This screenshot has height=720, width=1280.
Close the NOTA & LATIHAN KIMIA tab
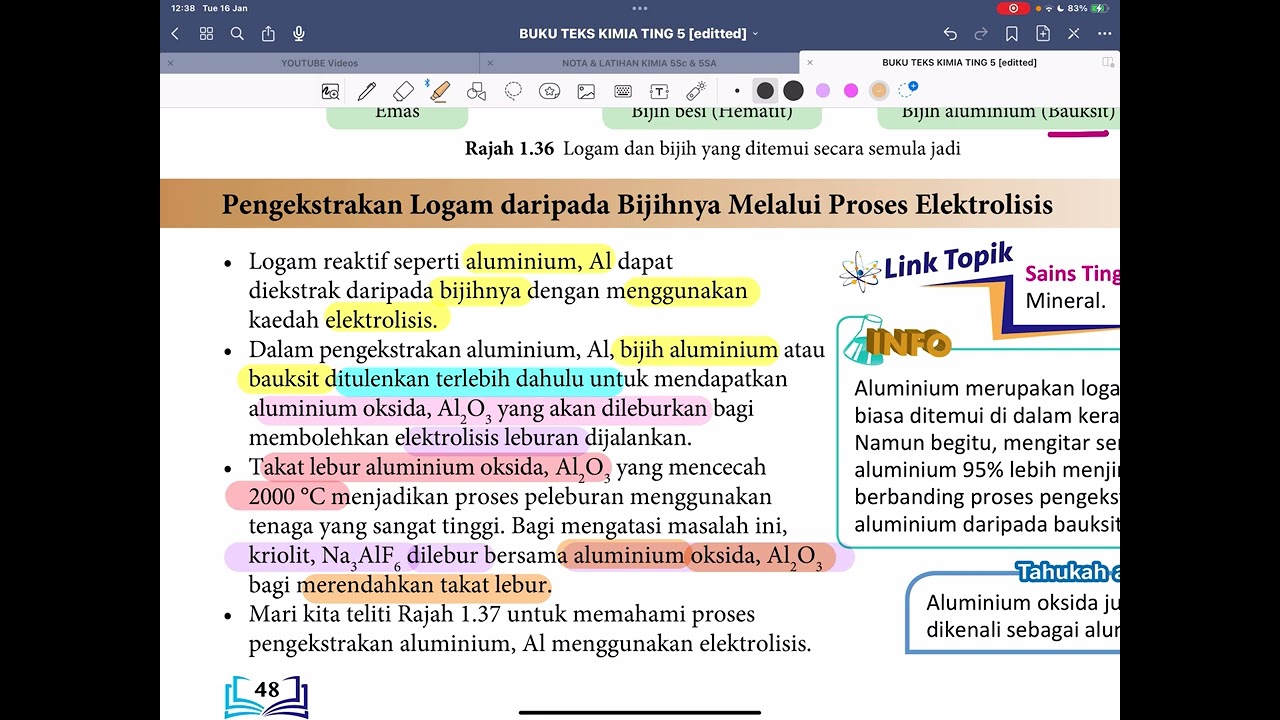(x=490, y=63)
